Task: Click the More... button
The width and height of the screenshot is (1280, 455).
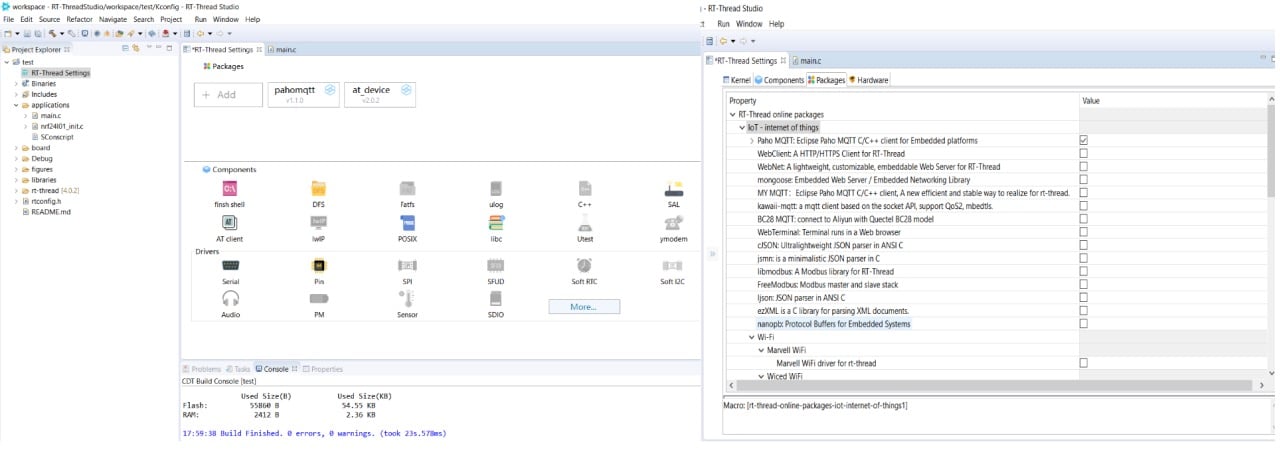Action: pos(584,307)
